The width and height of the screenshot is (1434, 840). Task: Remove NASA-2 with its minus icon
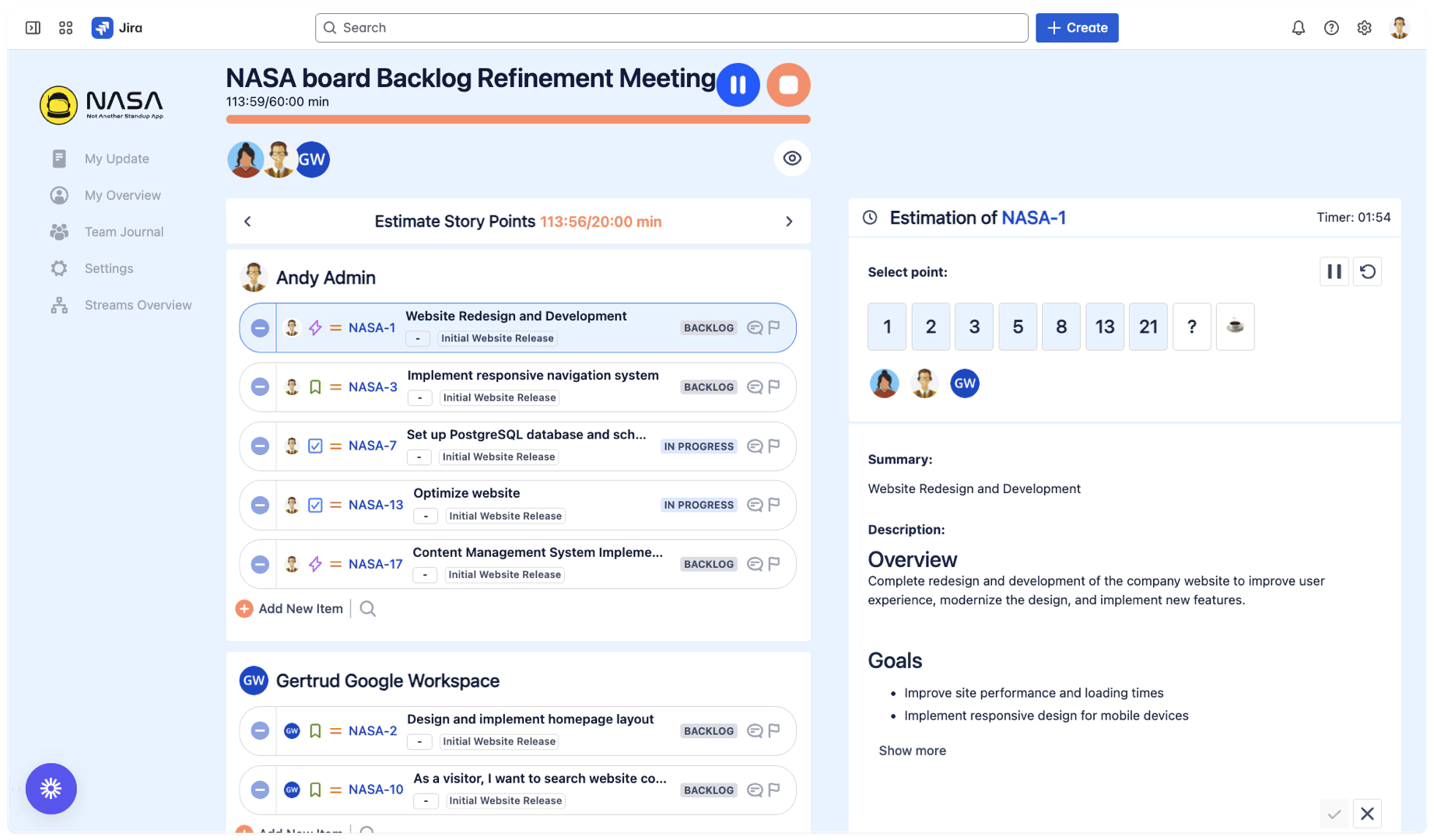260,731
